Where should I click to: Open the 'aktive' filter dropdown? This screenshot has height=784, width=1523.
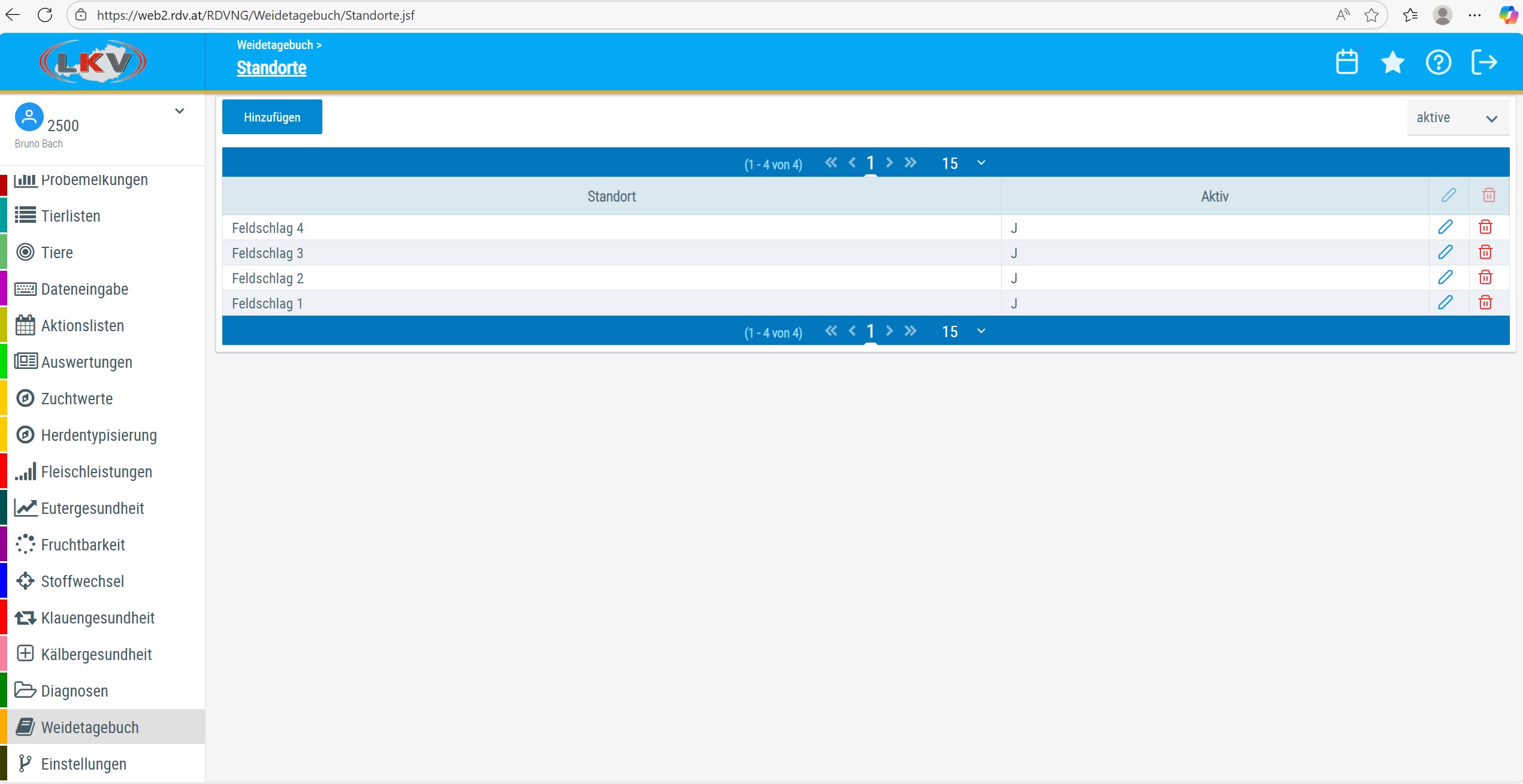1457,118
